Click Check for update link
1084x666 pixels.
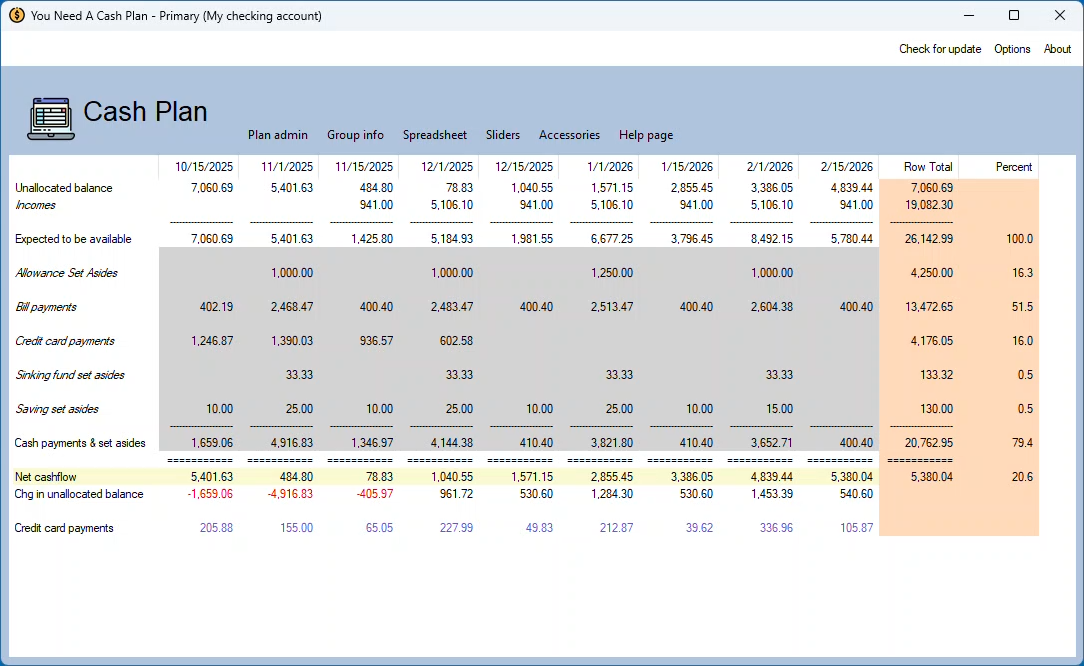[939, 49]
